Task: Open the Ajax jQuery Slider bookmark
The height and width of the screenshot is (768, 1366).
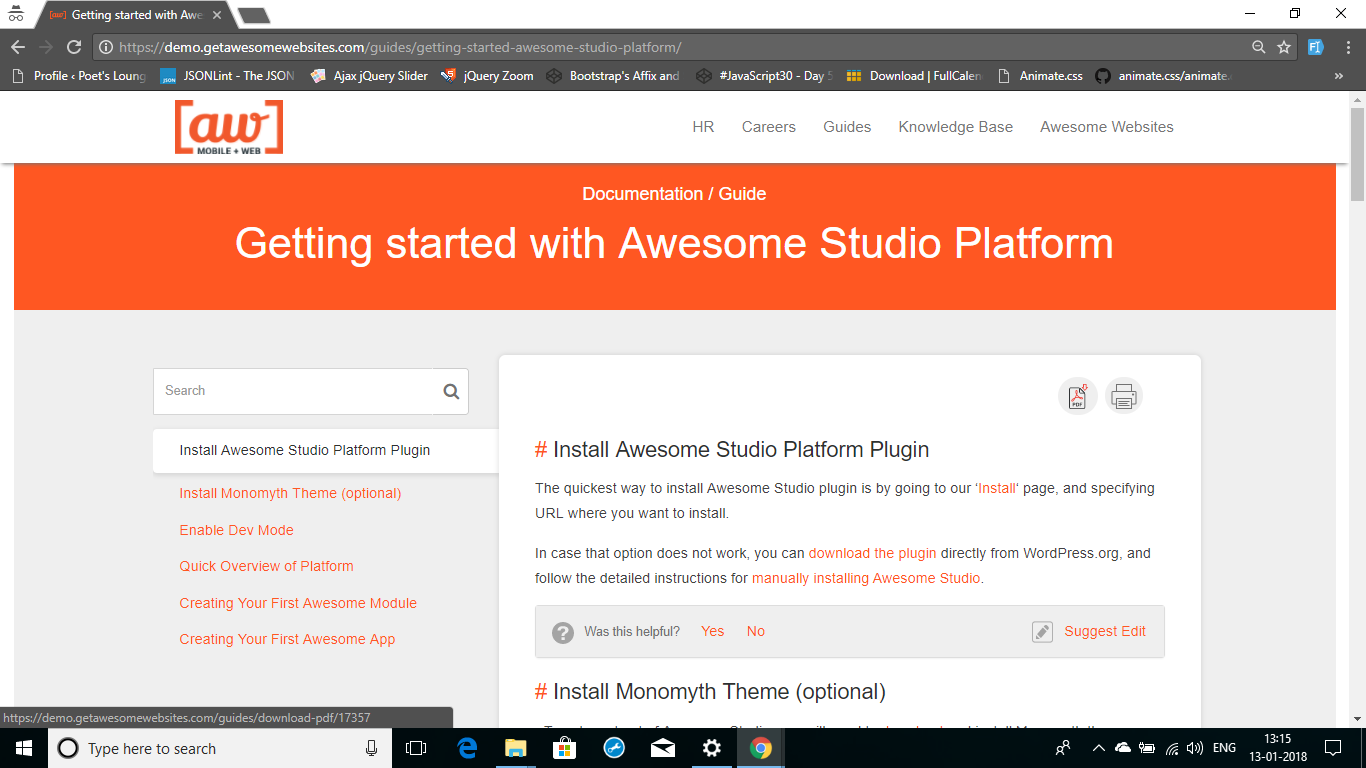Action: point(369,75)
